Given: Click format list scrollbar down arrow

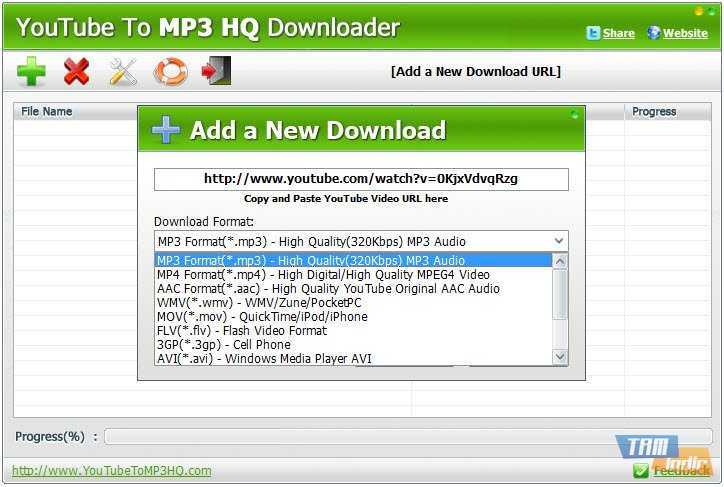Looking at the screenshot, I should [560, 356].
